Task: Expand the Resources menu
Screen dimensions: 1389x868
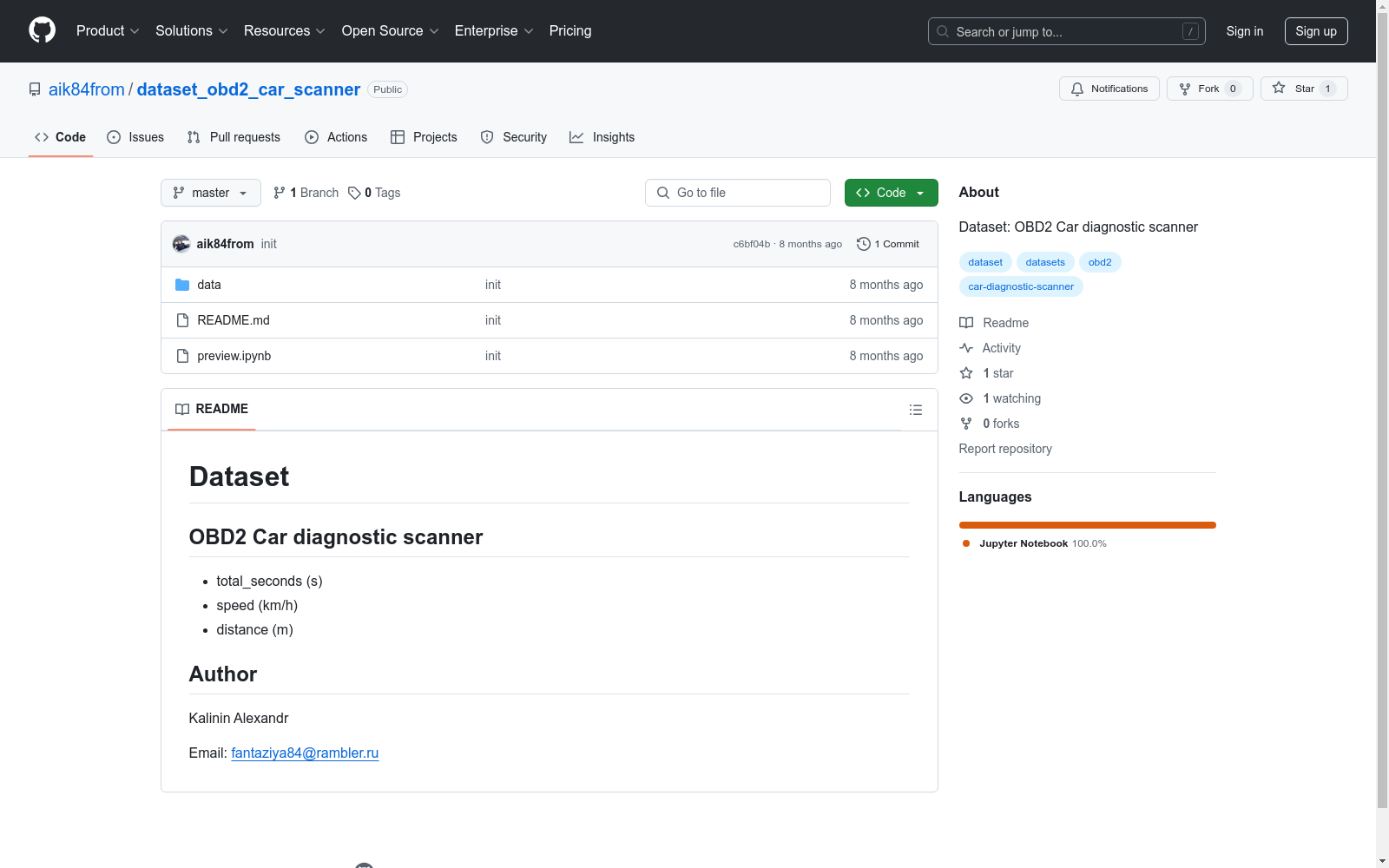Action: tap(285, 31)
